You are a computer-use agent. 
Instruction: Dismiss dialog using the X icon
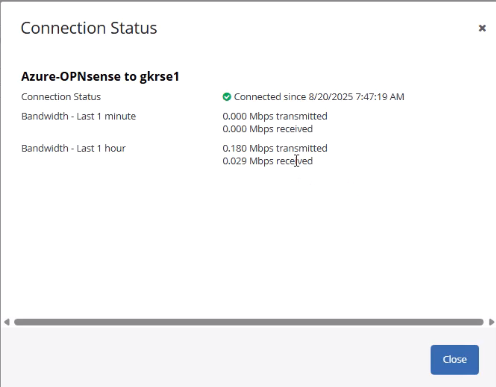482,28
